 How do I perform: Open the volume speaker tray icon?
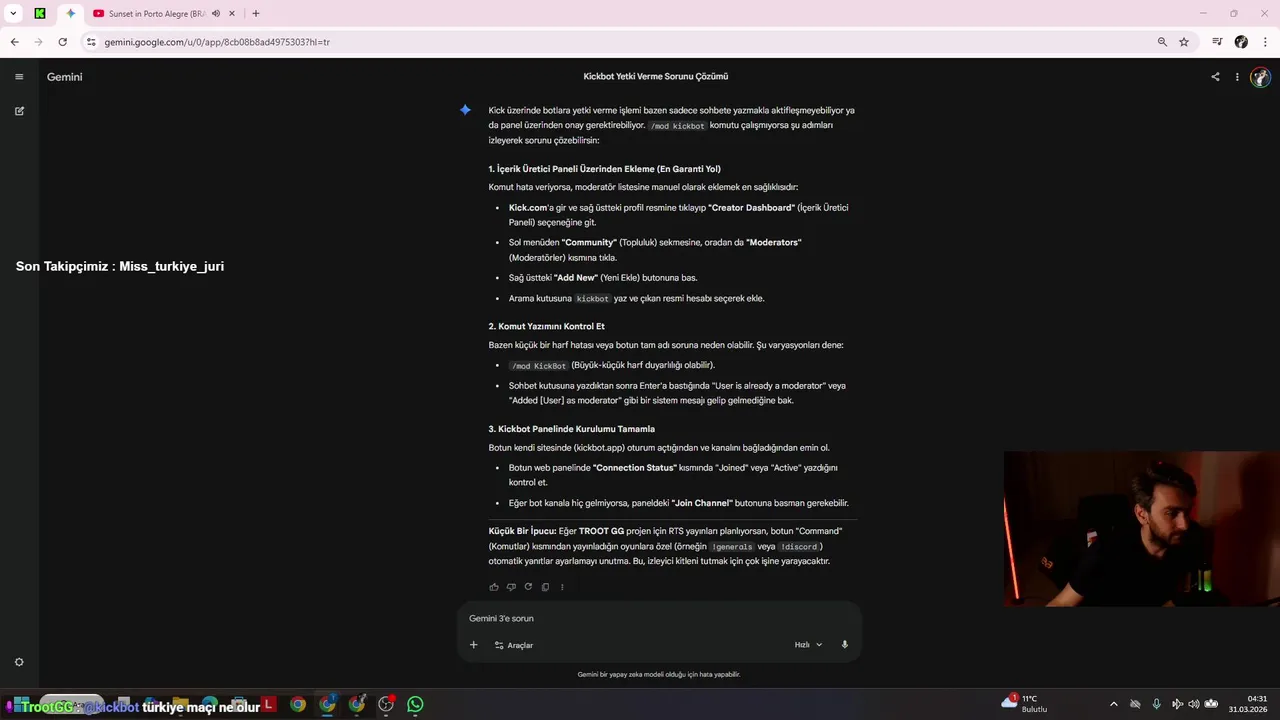point(1193,704)
